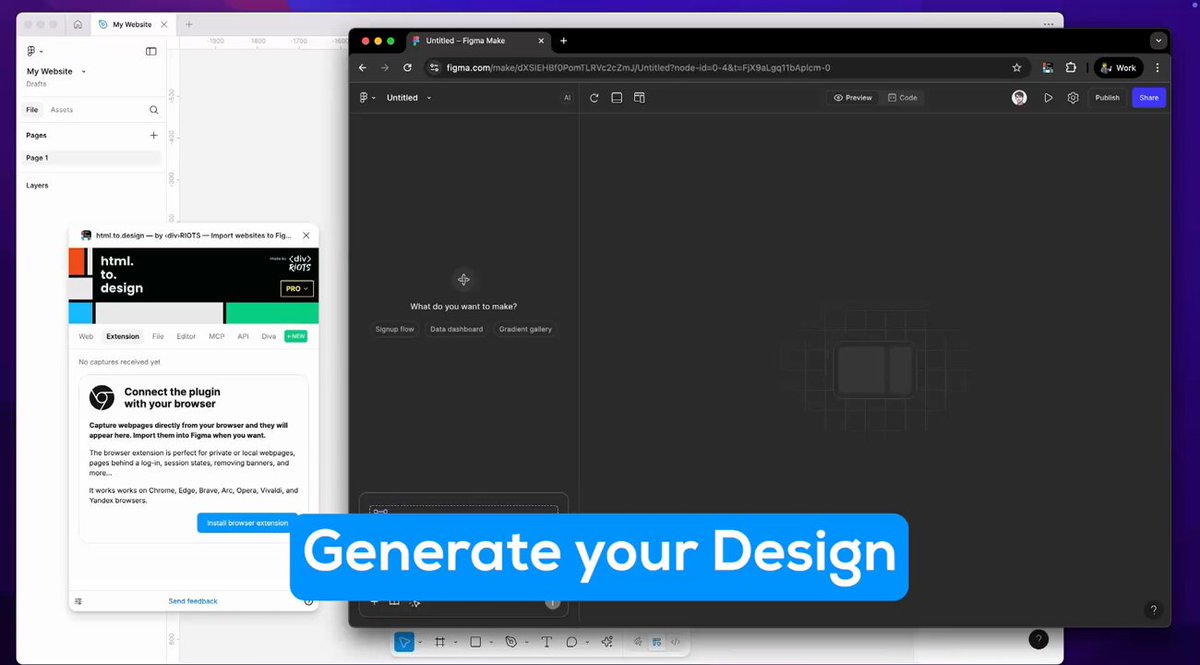Open Comment tool options dropdown arrow
Viewport: 1200px width, 665px height.
(587, 642)
